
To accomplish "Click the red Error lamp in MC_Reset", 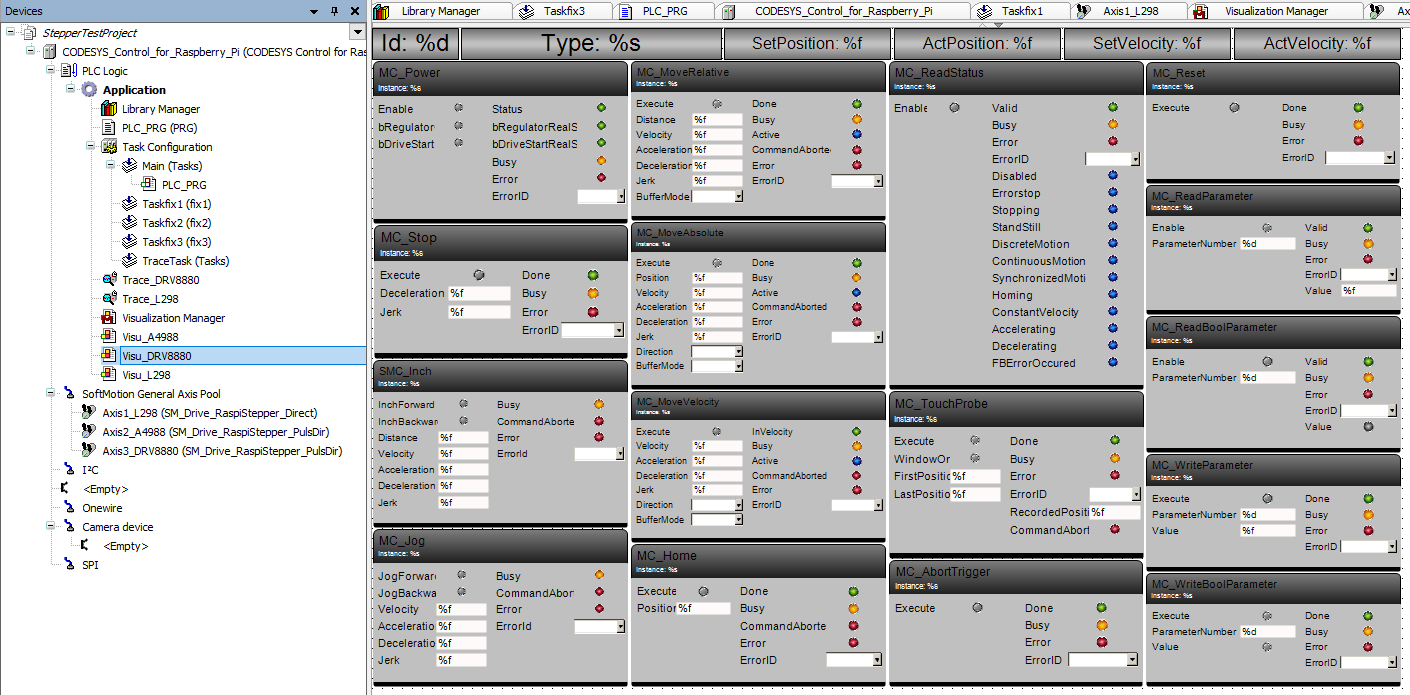I will (1358, 141).
